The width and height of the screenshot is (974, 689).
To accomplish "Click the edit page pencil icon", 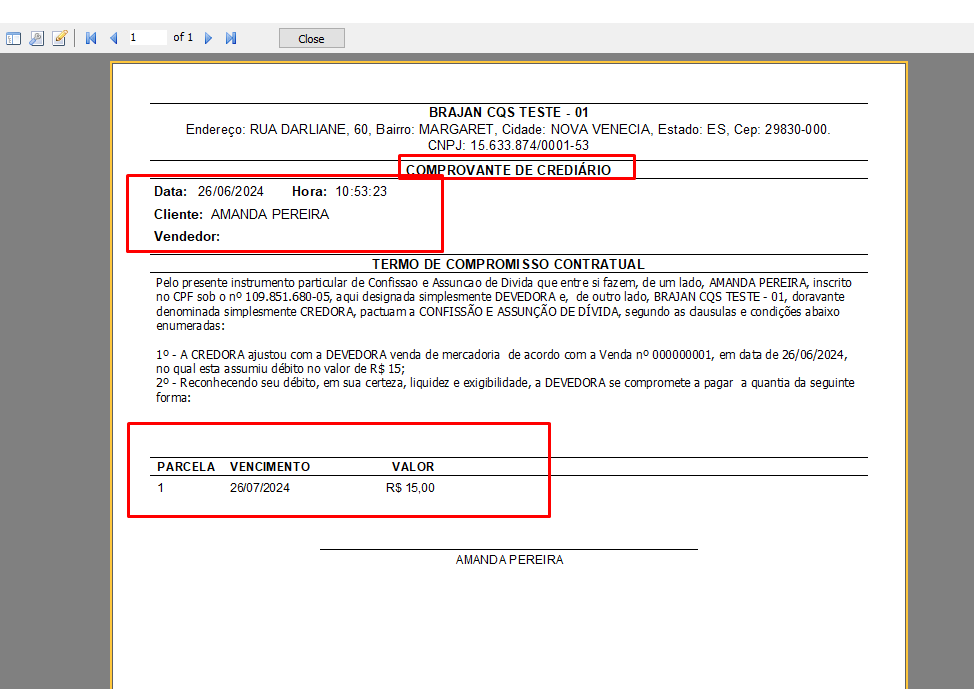I will point(60,38).
